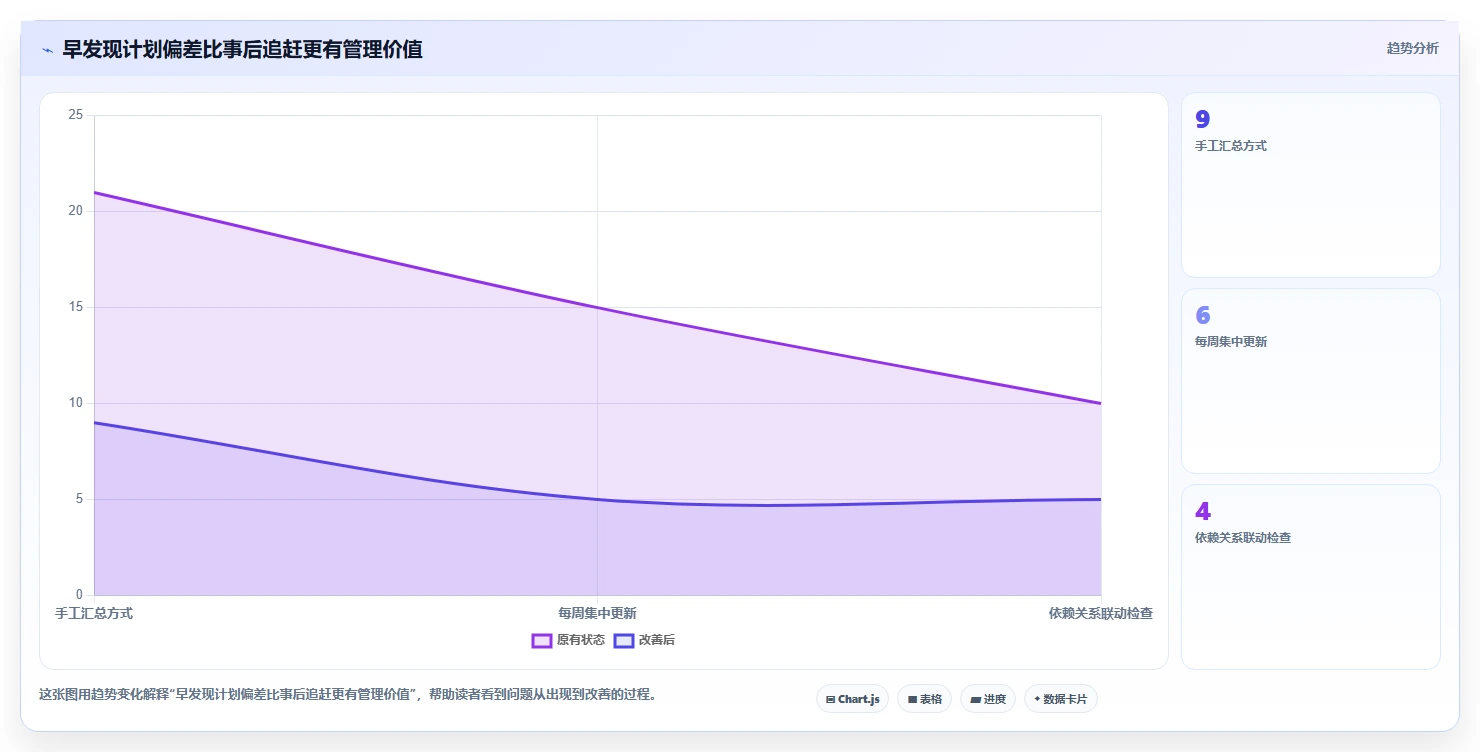
Task: Select the 表格 tag chip
Action: point(924,699)
